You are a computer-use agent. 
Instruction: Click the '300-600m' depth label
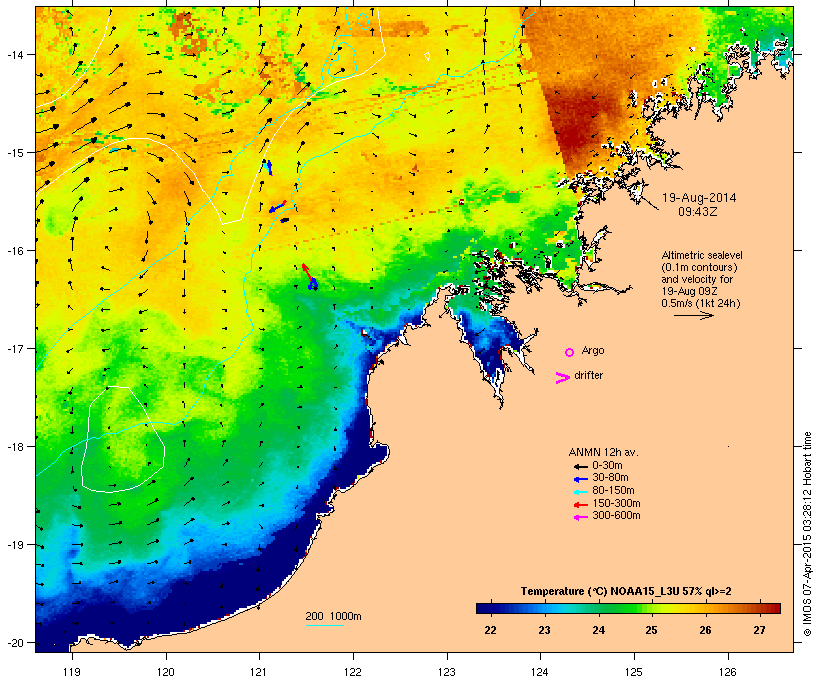616,516
